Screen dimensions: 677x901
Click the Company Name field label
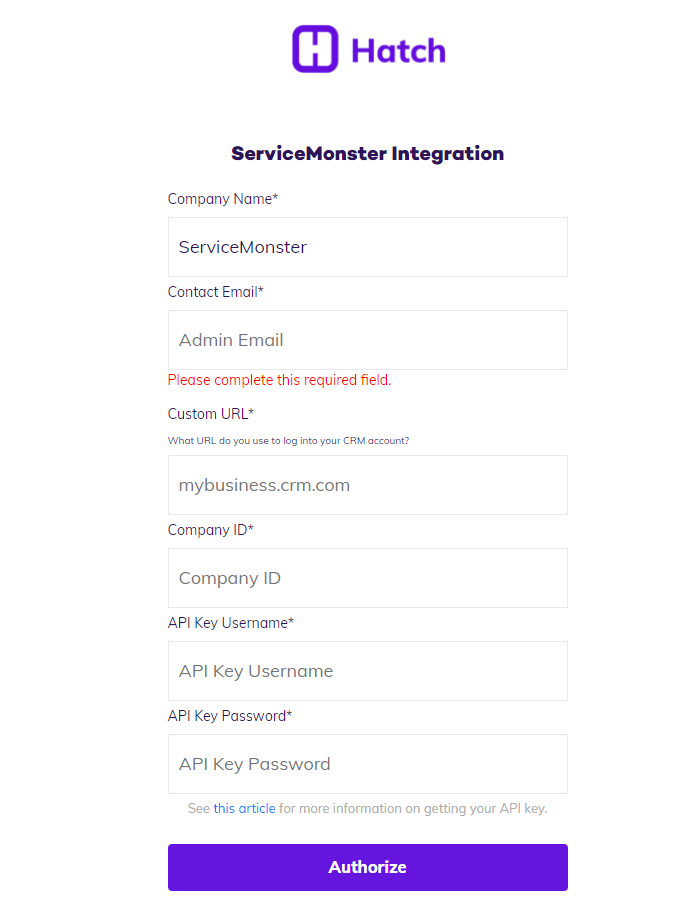point(222,199)
